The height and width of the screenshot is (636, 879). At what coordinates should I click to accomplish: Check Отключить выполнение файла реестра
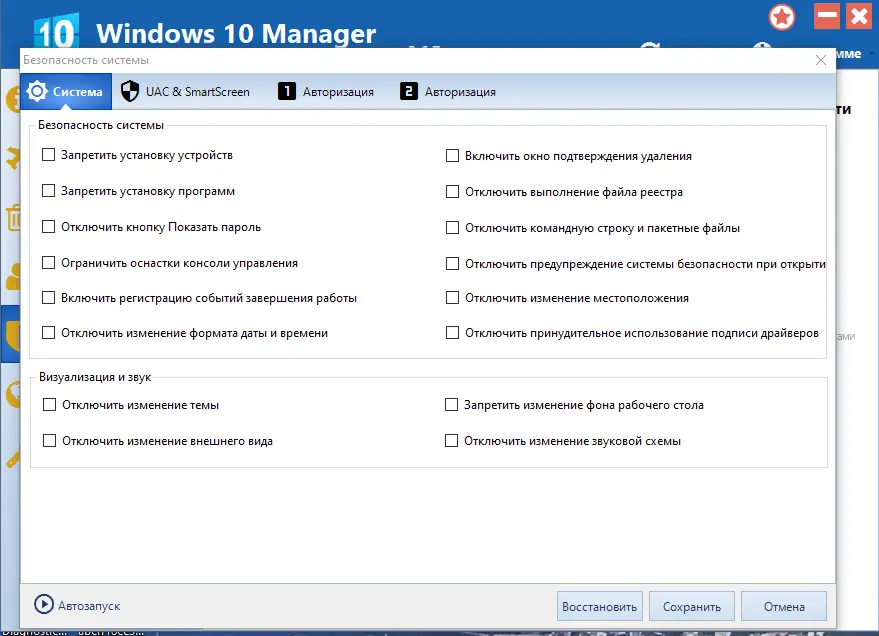point(452,192)
